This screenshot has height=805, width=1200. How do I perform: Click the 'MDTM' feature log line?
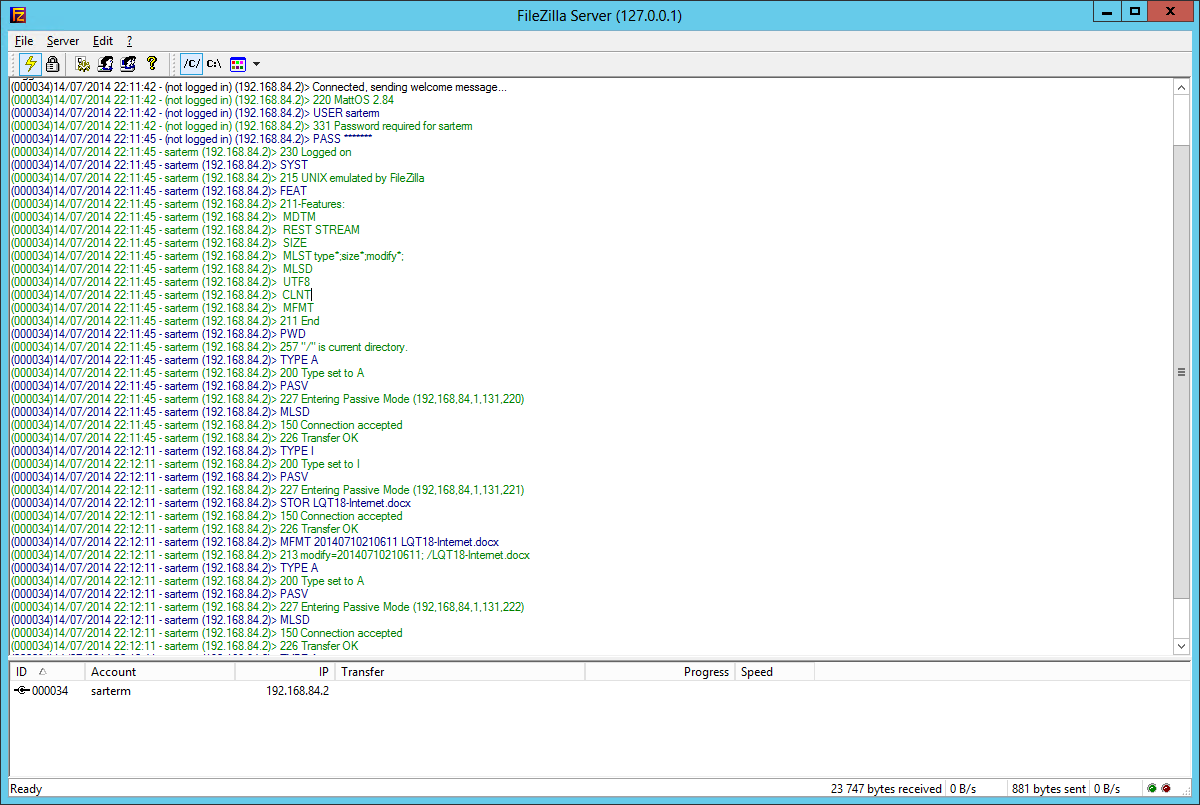pos(163,217)
